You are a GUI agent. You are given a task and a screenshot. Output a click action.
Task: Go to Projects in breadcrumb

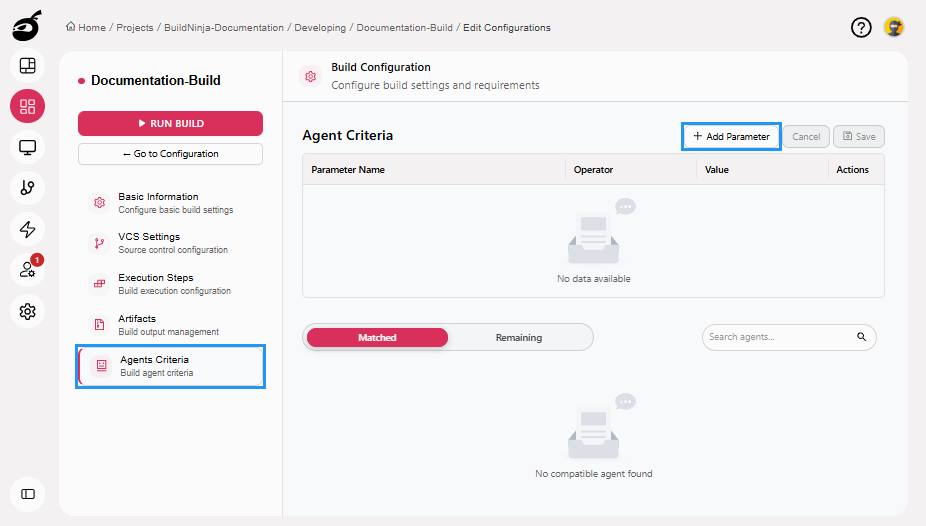135,28
